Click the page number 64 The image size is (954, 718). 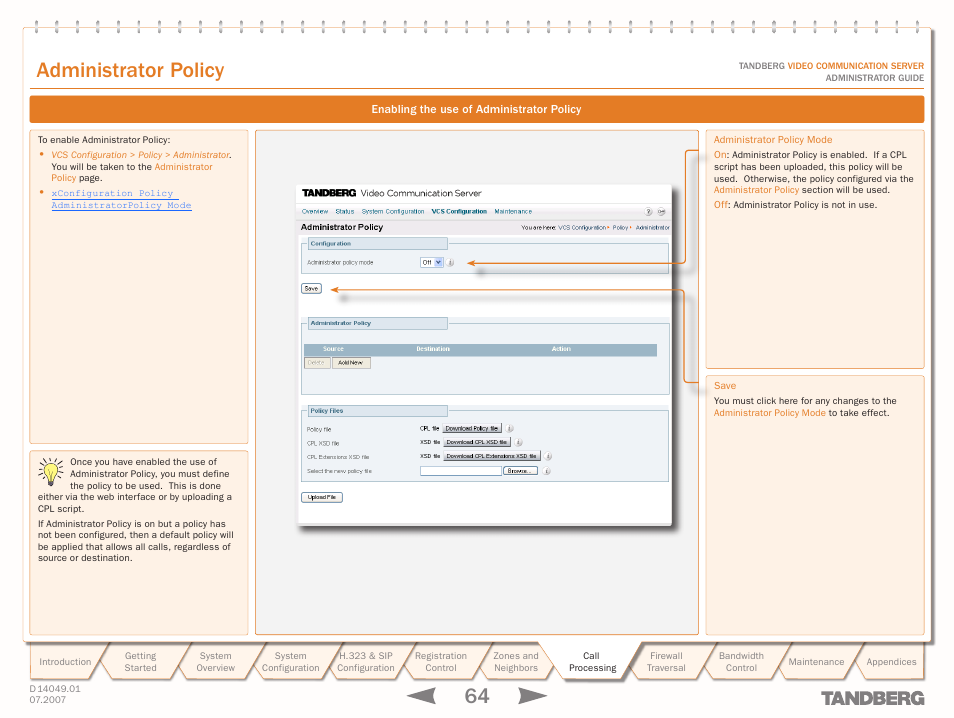(x=476, y=696)
